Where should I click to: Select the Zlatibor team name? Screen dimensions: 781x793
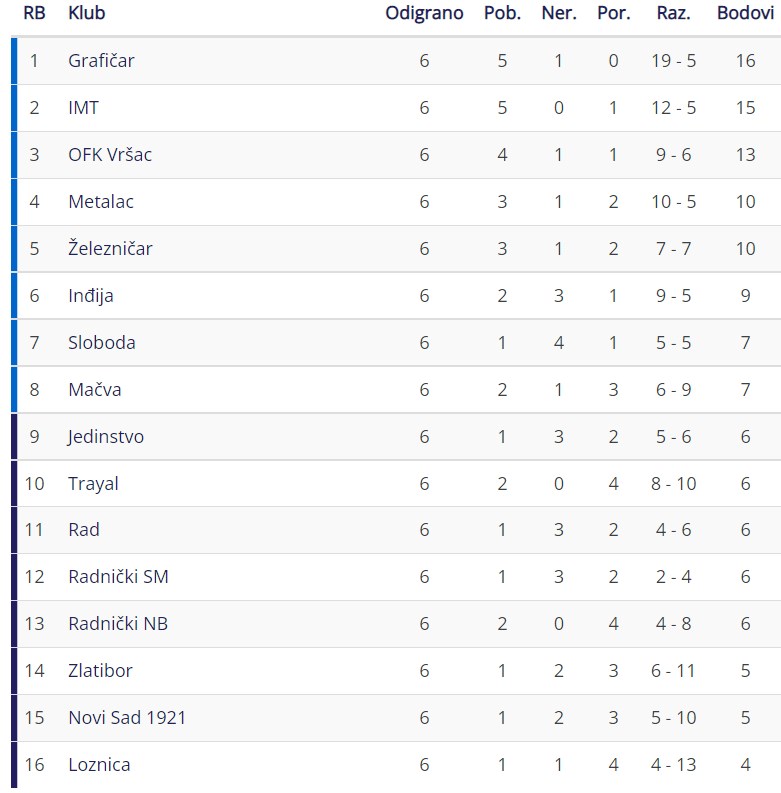tap(100, 671)
